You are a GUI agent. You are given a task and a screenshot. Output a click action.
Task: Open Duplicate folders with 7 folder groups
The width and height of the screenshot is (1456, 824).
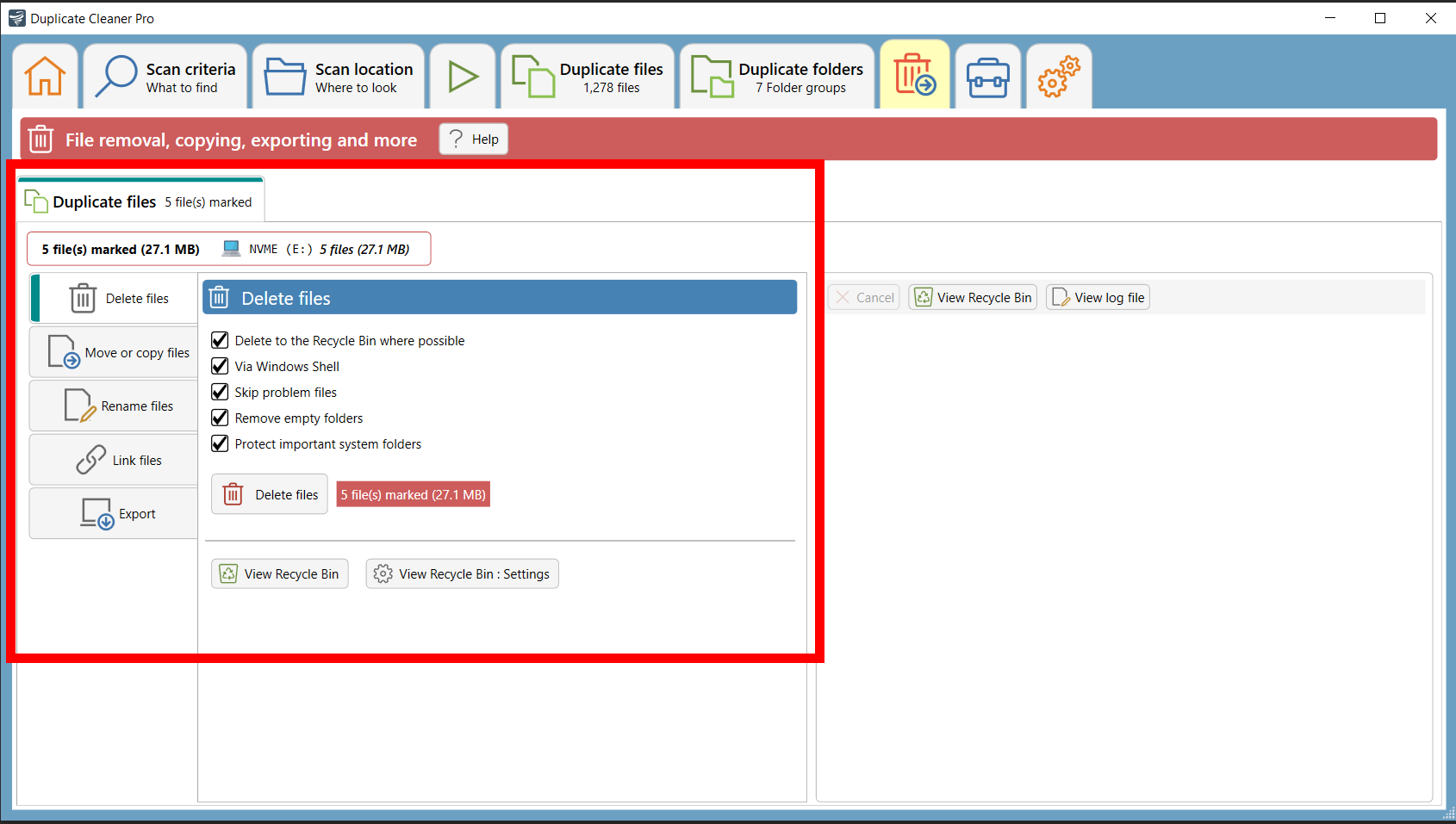[x=775, y=76]
